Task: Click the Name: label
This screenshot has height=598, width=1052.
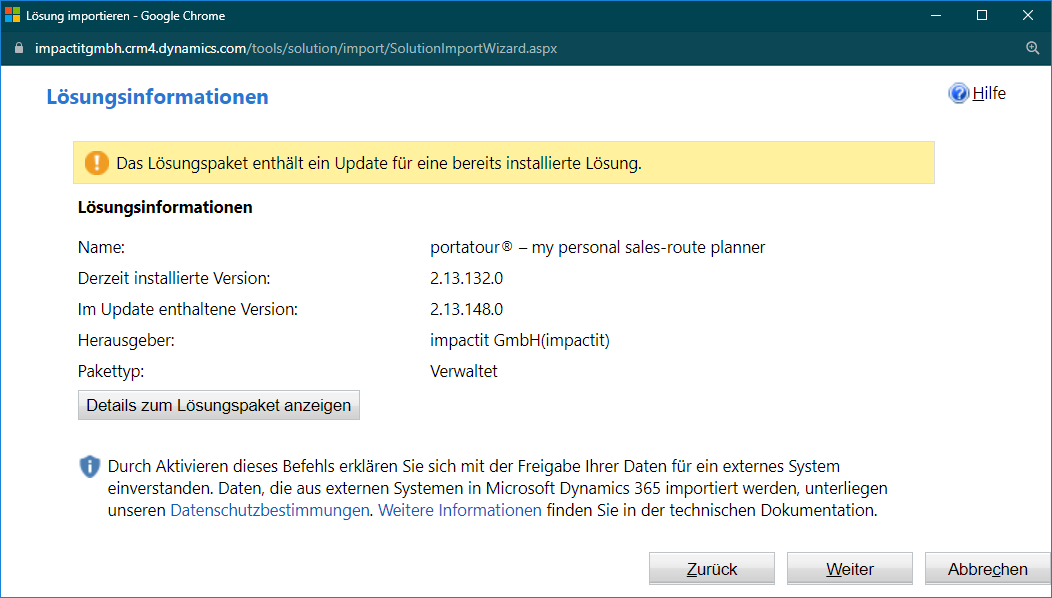Action: coord(101,248)
